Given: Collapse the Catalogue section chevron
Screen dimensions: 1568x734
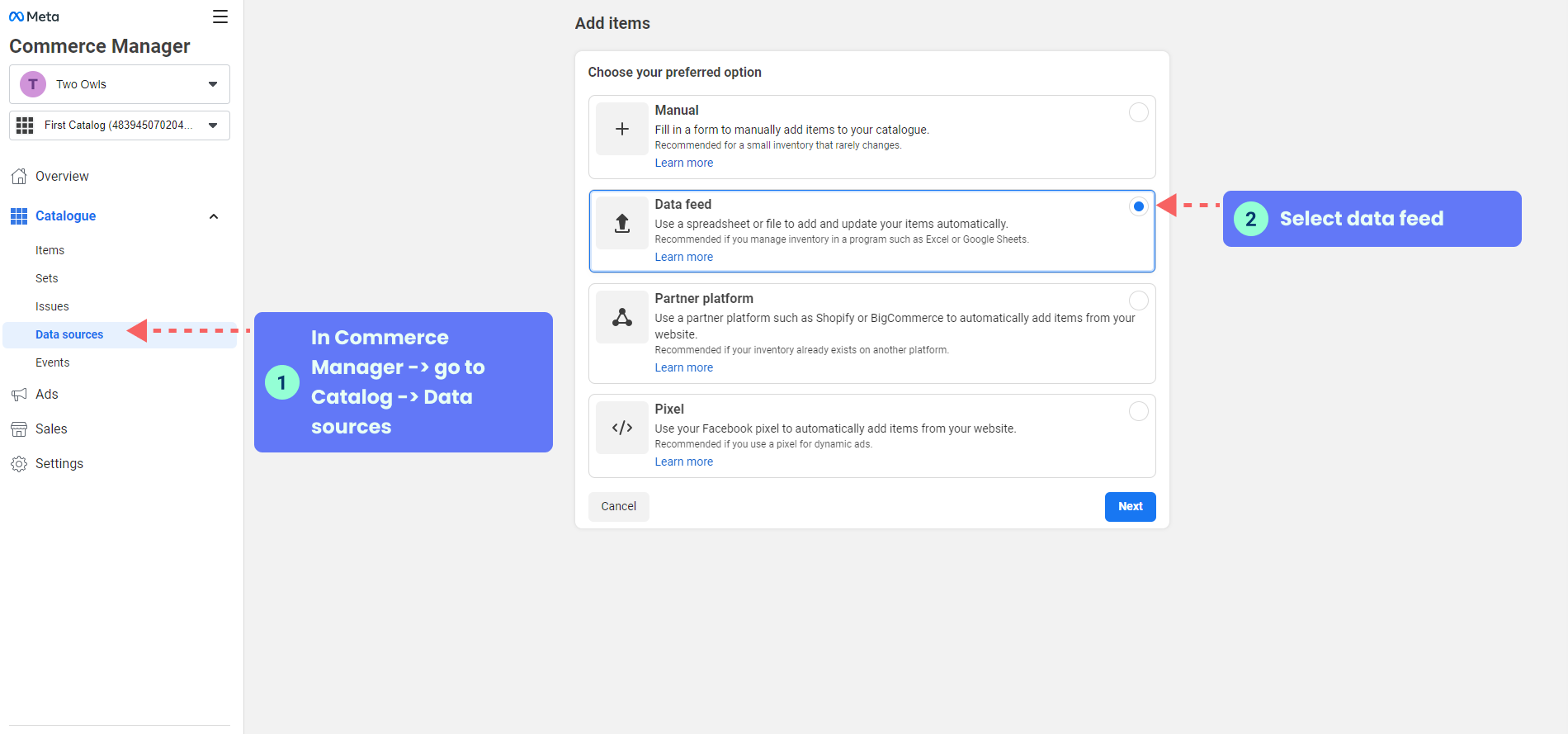Looking at the screenshot, I should click(214, 216).
